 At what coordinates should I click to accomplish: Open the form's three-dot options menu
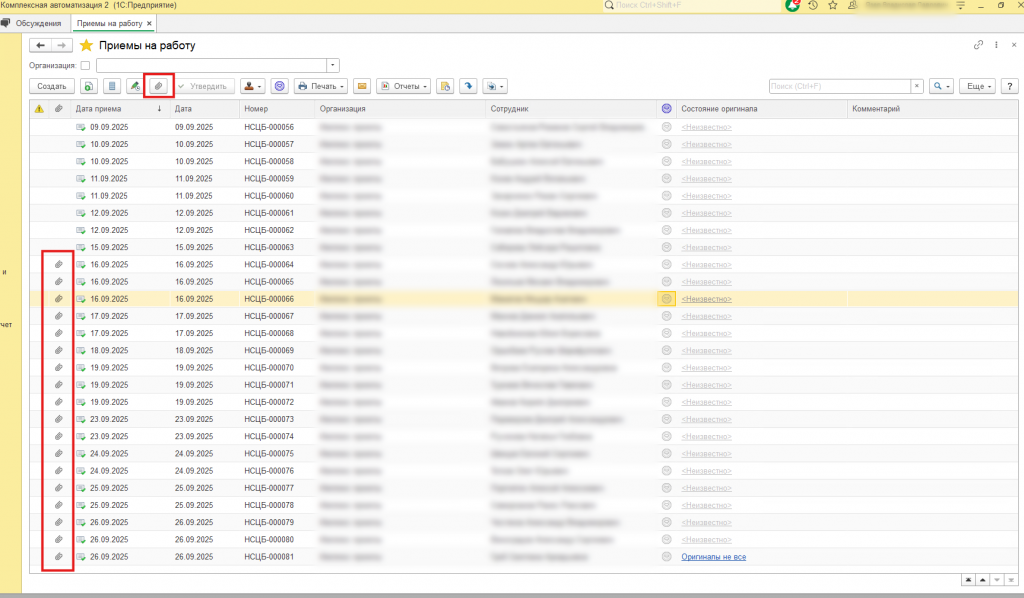pos(996,45)
